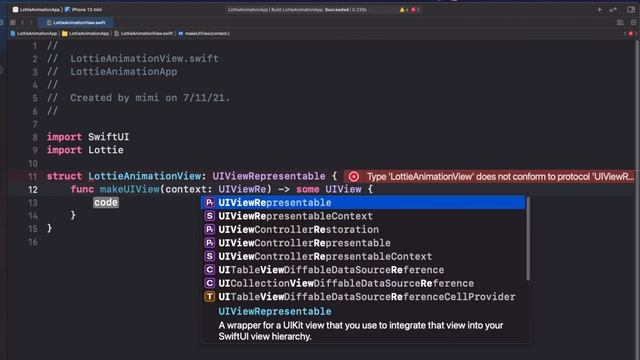Click line number 12 in the gutter

click(33, 190)
